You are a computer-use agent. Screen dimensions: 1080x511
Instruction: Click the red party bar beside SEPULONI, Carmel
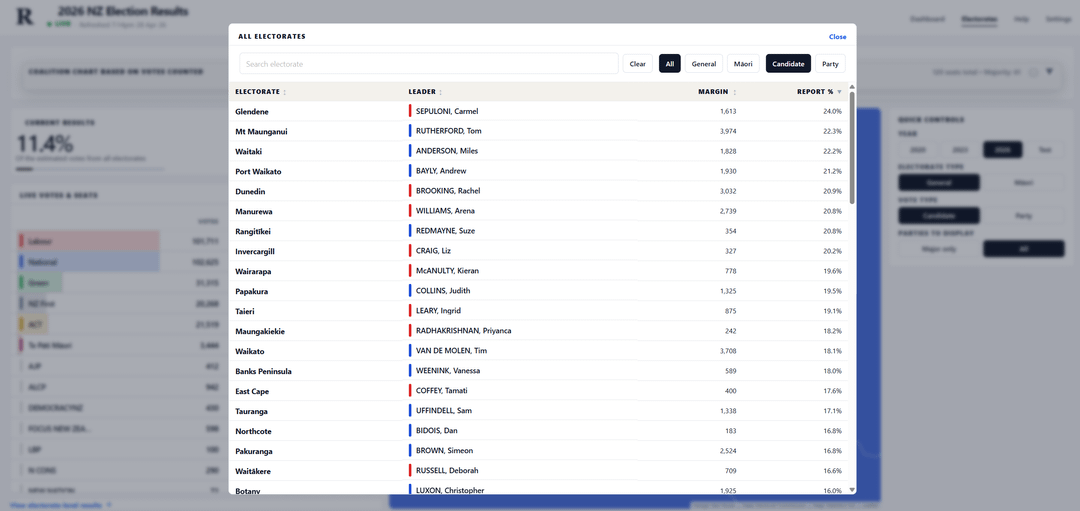(410, 111)
